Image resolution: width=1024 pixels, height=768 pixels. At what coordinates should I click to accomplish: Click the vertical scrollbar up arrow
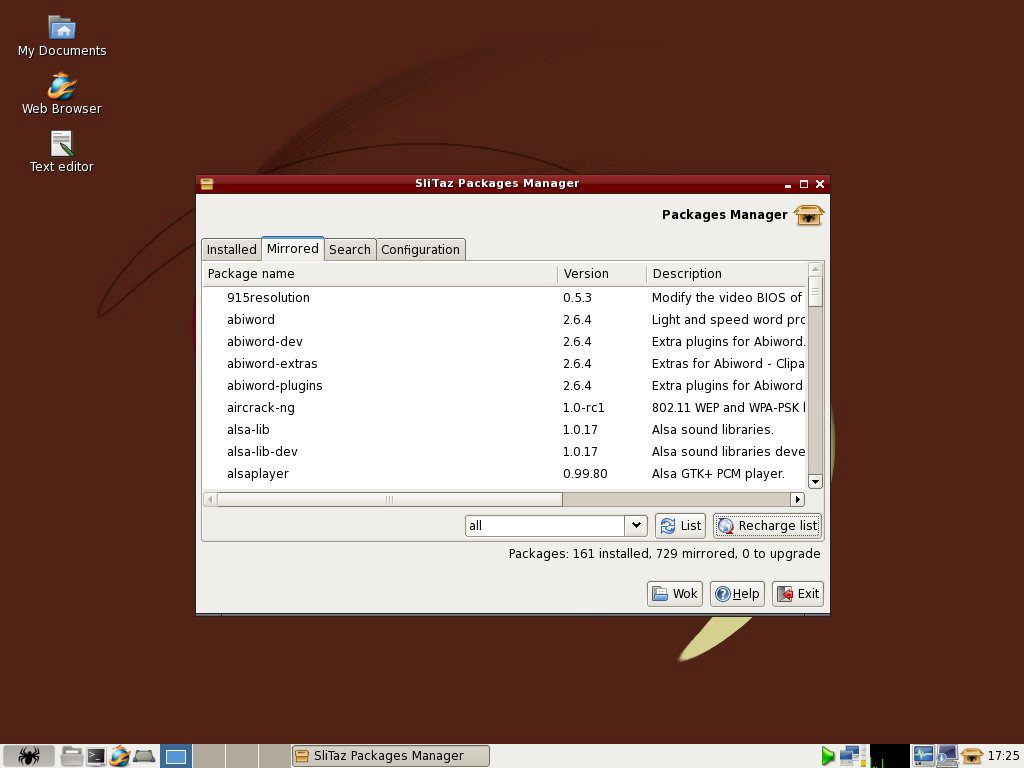pyautogui.click(x=815, y=269)
